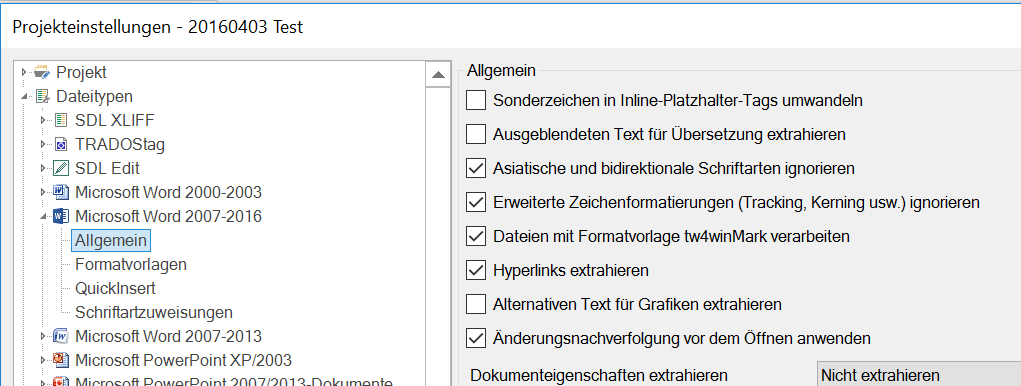Image resolution: width=1021 pixels, height=386 pixels.
Task: Click the Projekt folder icon in tree
Action: 42,72
